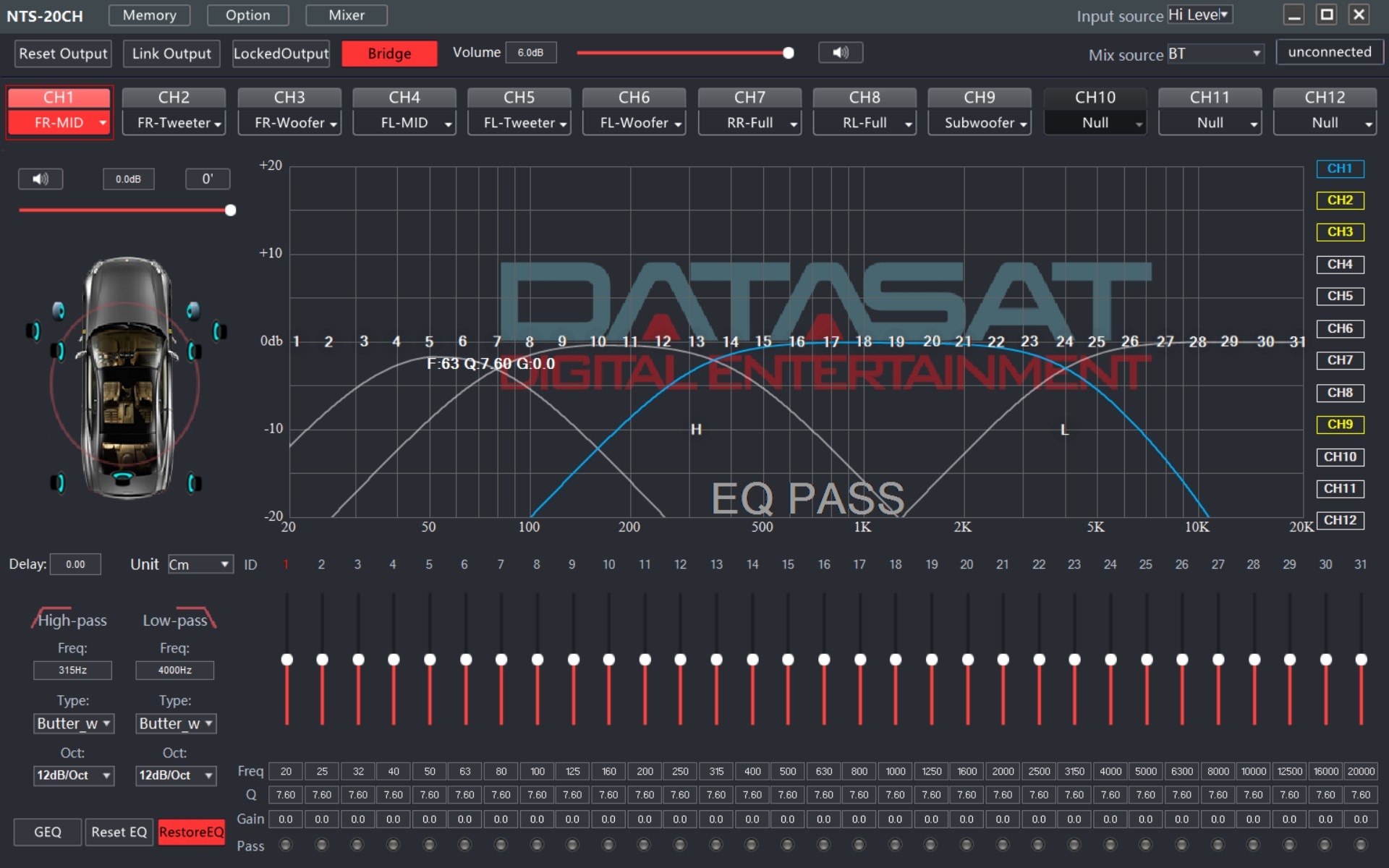The image size is (1389, 868).
Task: Select High-pass filter slope icon
Action: (51, 617)
